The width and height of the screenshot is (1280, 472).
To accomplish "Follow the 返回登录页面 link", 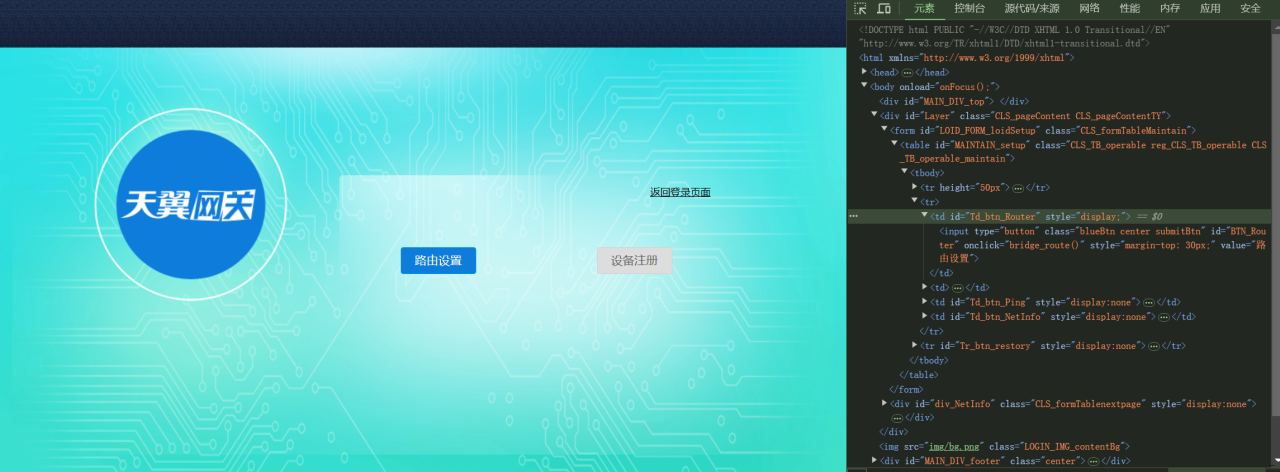I will coord(680,192).
